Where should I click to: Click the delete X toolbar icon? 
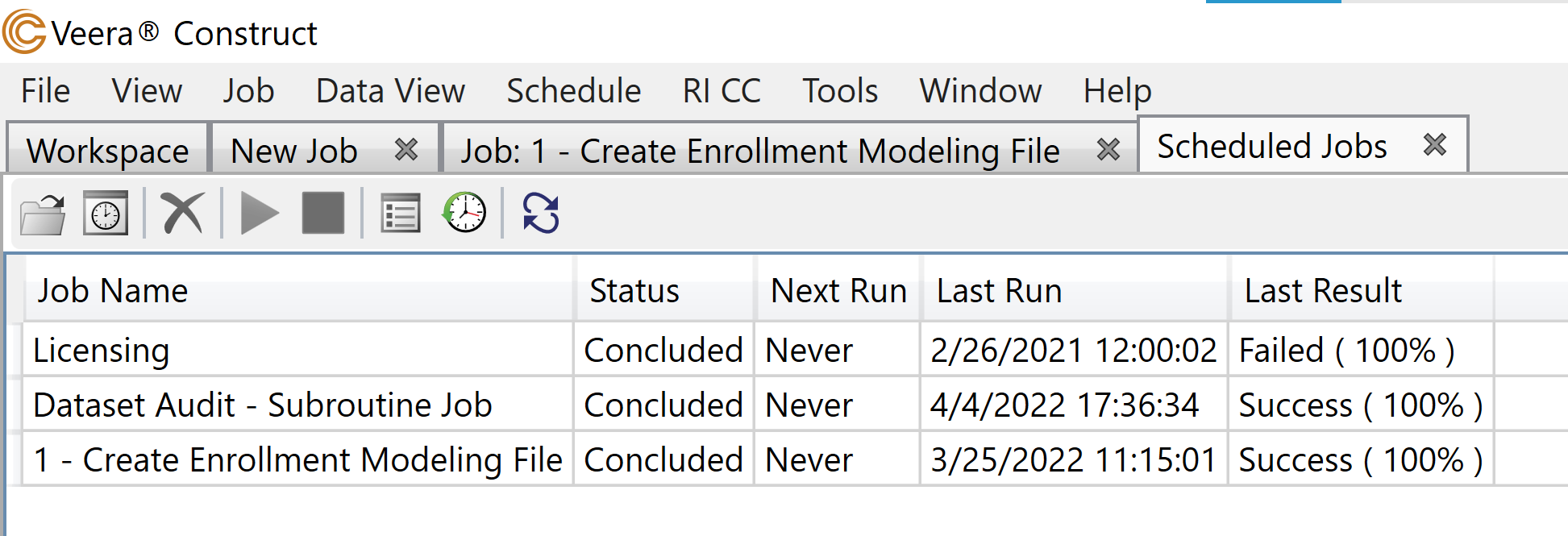[183, 214]
